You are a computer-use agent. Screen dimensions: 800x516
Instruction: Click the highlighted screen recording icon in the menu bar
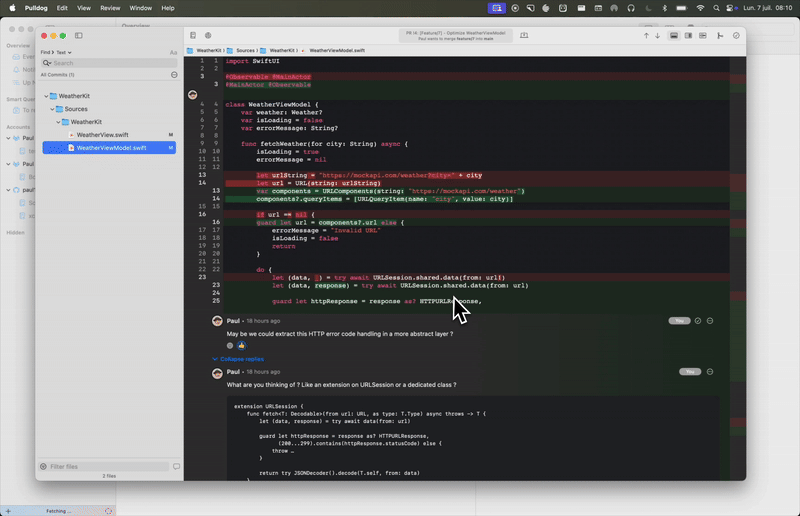pos(496,8)
